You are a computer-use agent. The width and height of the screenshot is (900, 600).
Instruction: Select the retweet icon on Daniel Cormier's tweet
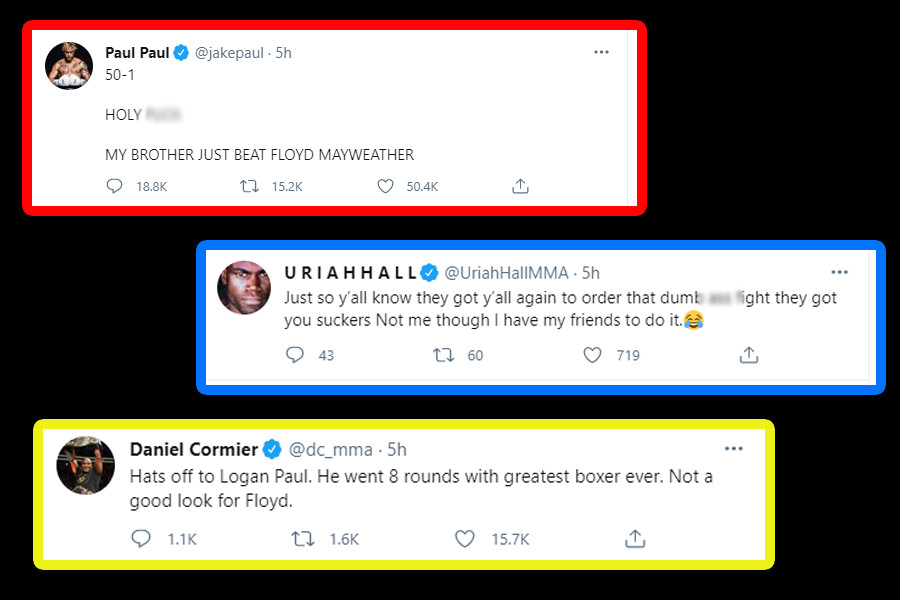(x=310, y=538)
